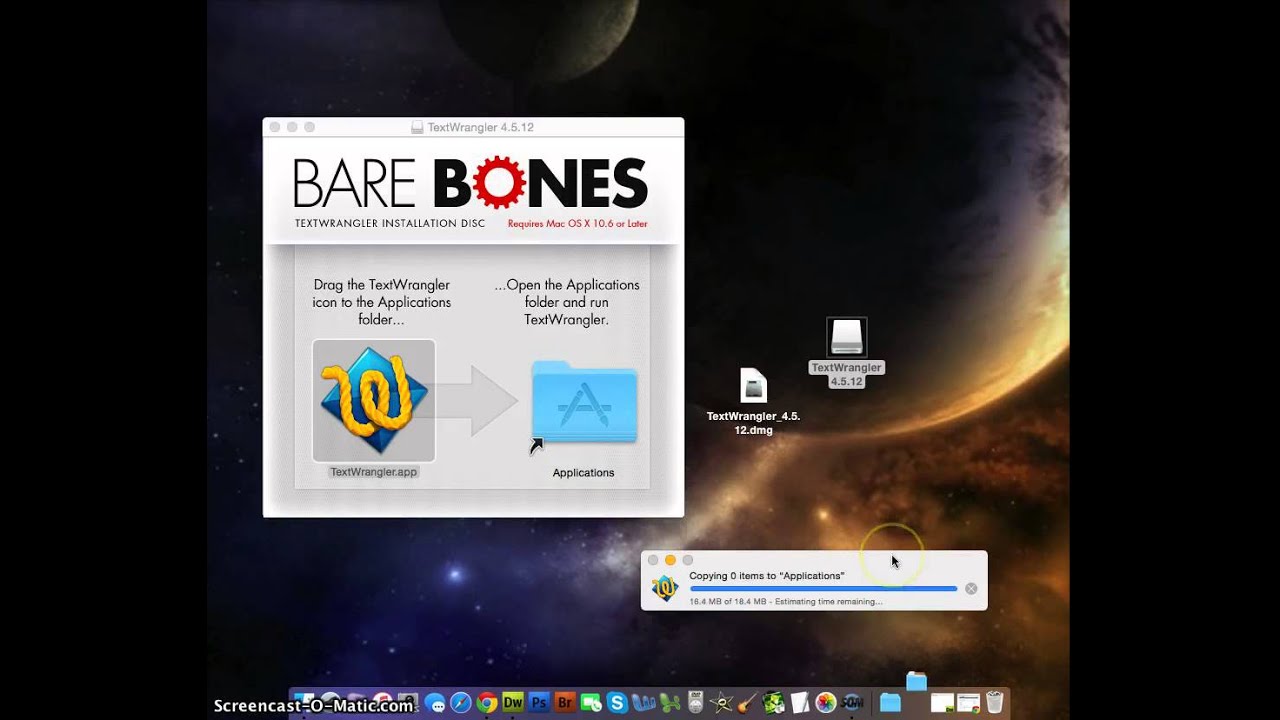Click the TextWrangler icon in copy dialog
This screenshot has width=1280, height=720.
(x=665, y=588)
